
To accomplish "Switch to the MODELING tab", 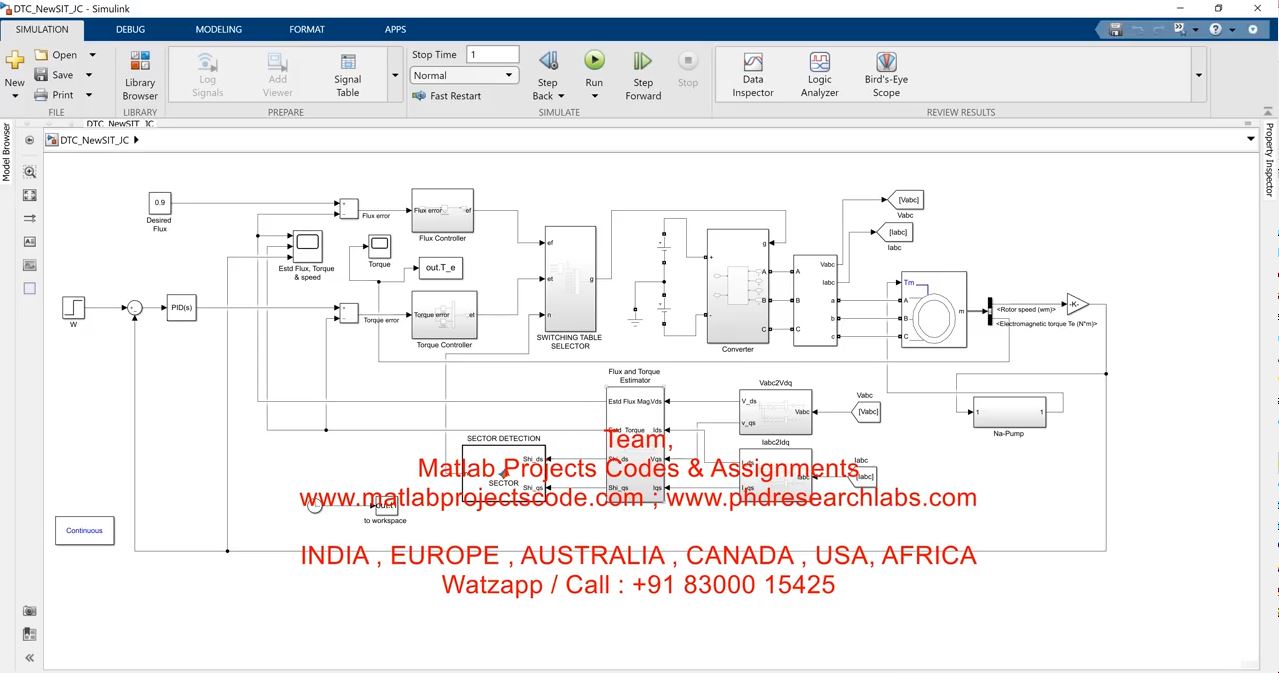I will pos(218,29).
